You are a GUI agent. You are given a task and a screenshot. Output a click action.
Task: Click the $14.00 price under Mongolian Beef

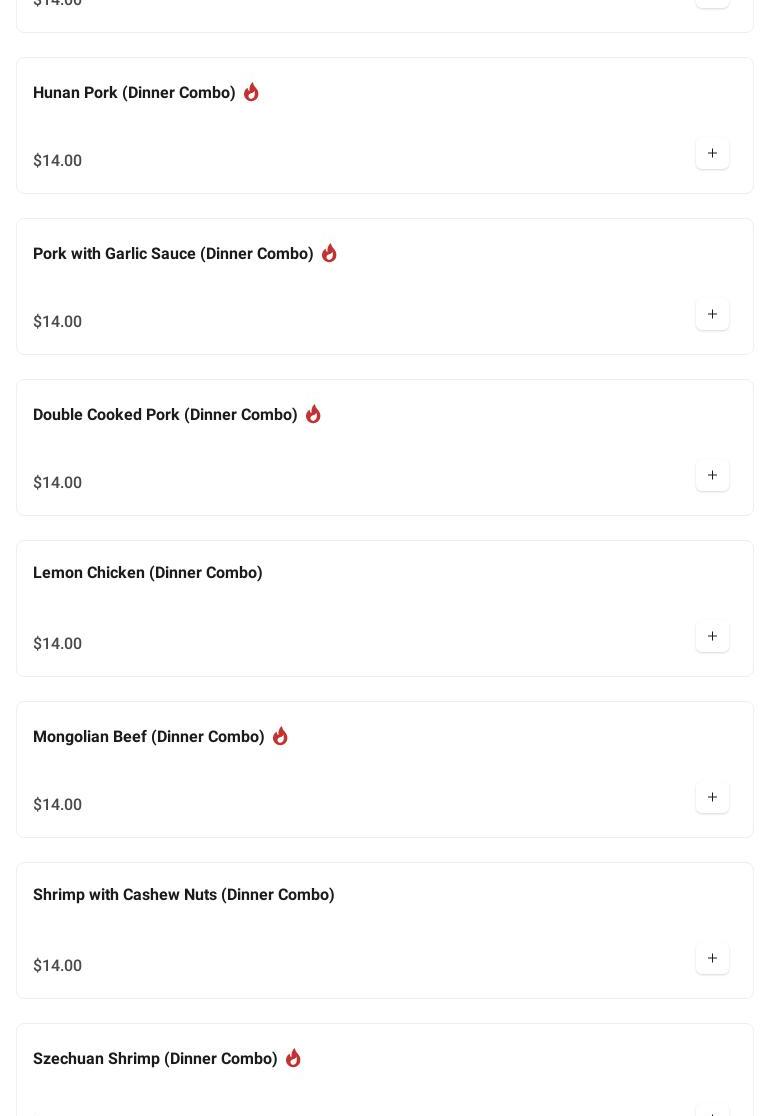click(57, 805)
